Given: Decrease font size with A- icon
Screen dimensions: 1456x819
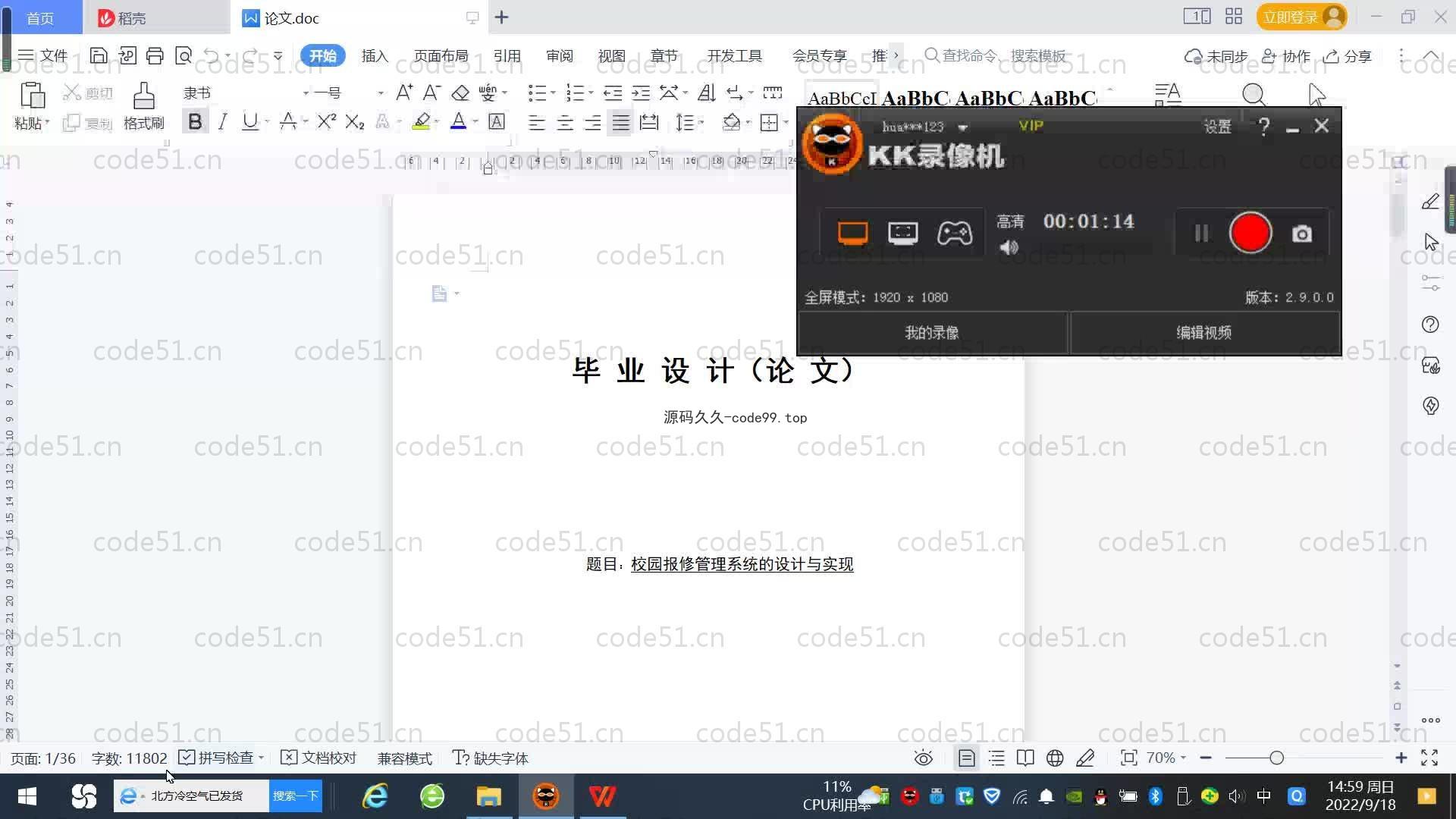Looking at the screenshot, I should point(431,93).
